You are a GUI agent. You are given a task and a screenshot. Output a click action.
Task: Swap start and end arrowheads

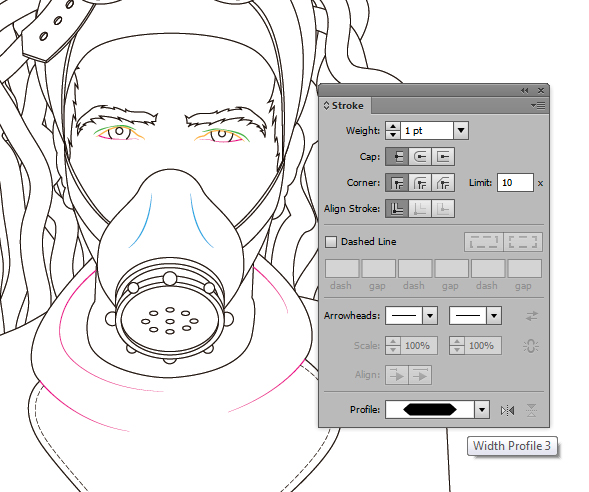(x=532, y=316)
